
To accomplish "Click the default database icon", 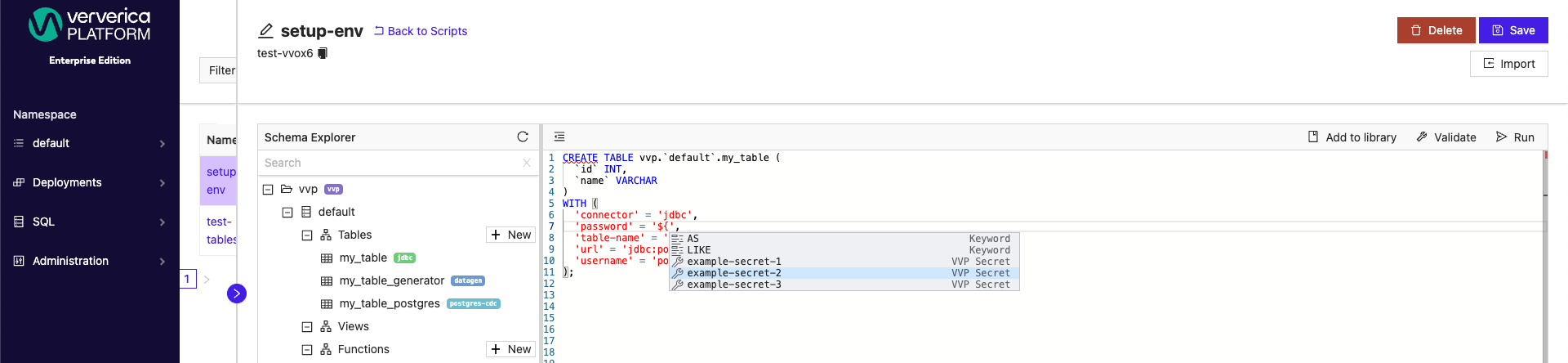I will pos(306,212).
